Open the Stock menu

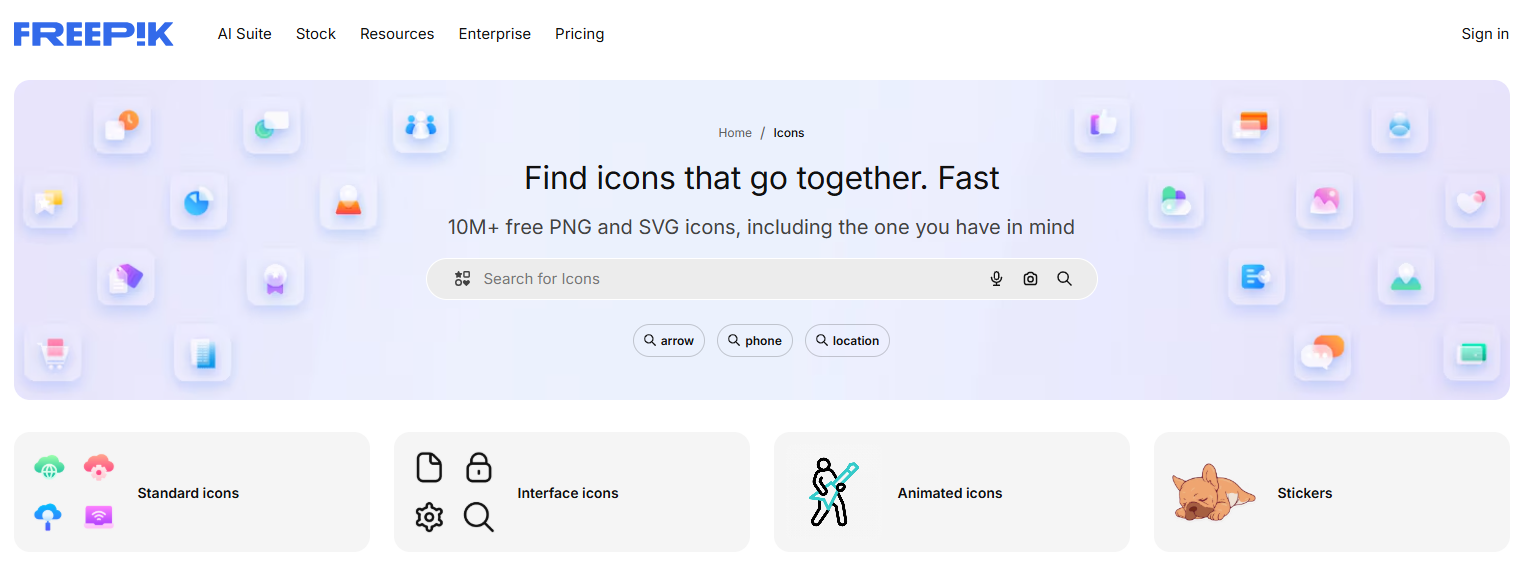click(x=316, y=34)
